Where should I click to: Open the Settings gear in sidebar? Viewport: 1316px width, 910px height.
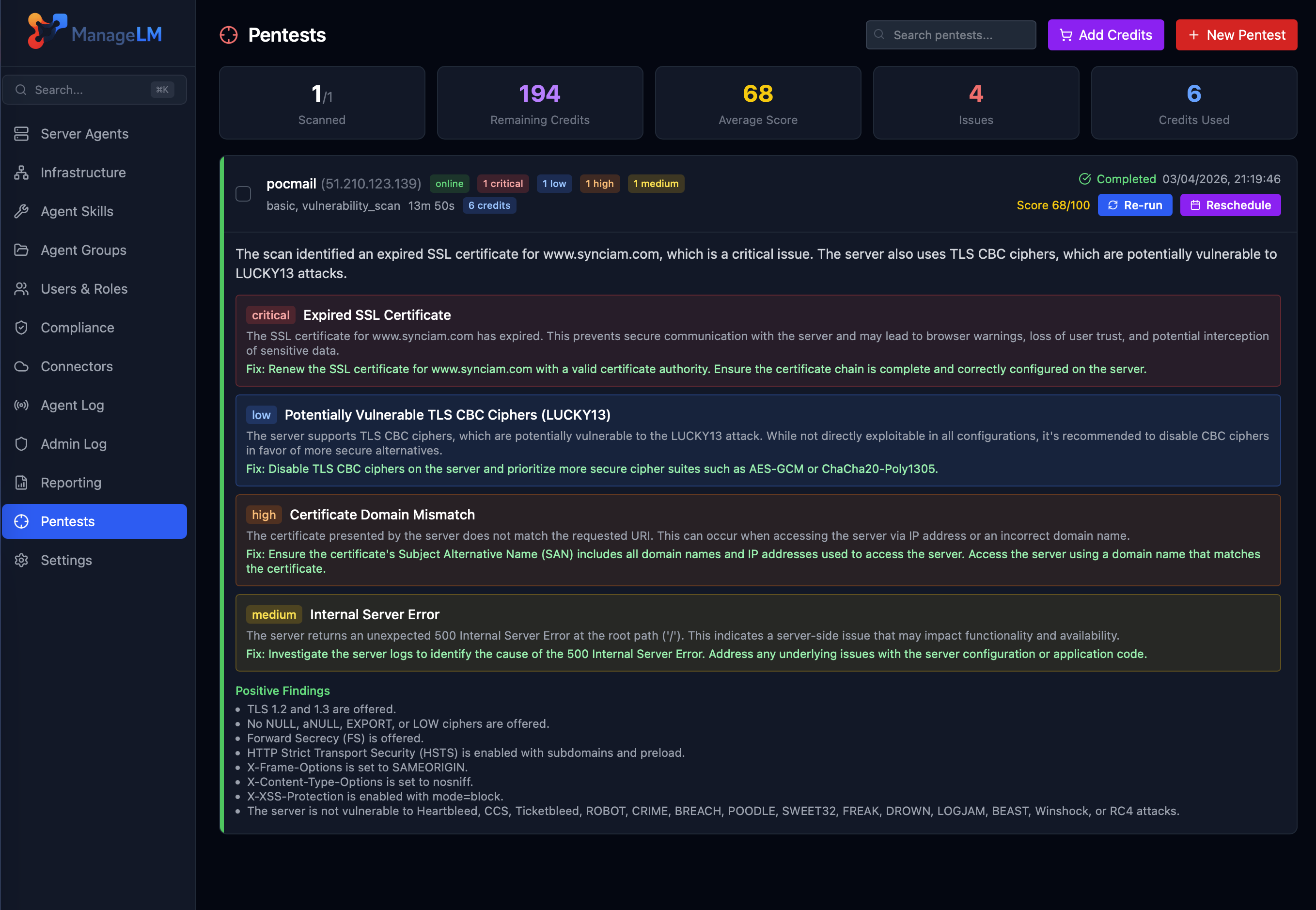pyautogui.click(x=21, y=560)
